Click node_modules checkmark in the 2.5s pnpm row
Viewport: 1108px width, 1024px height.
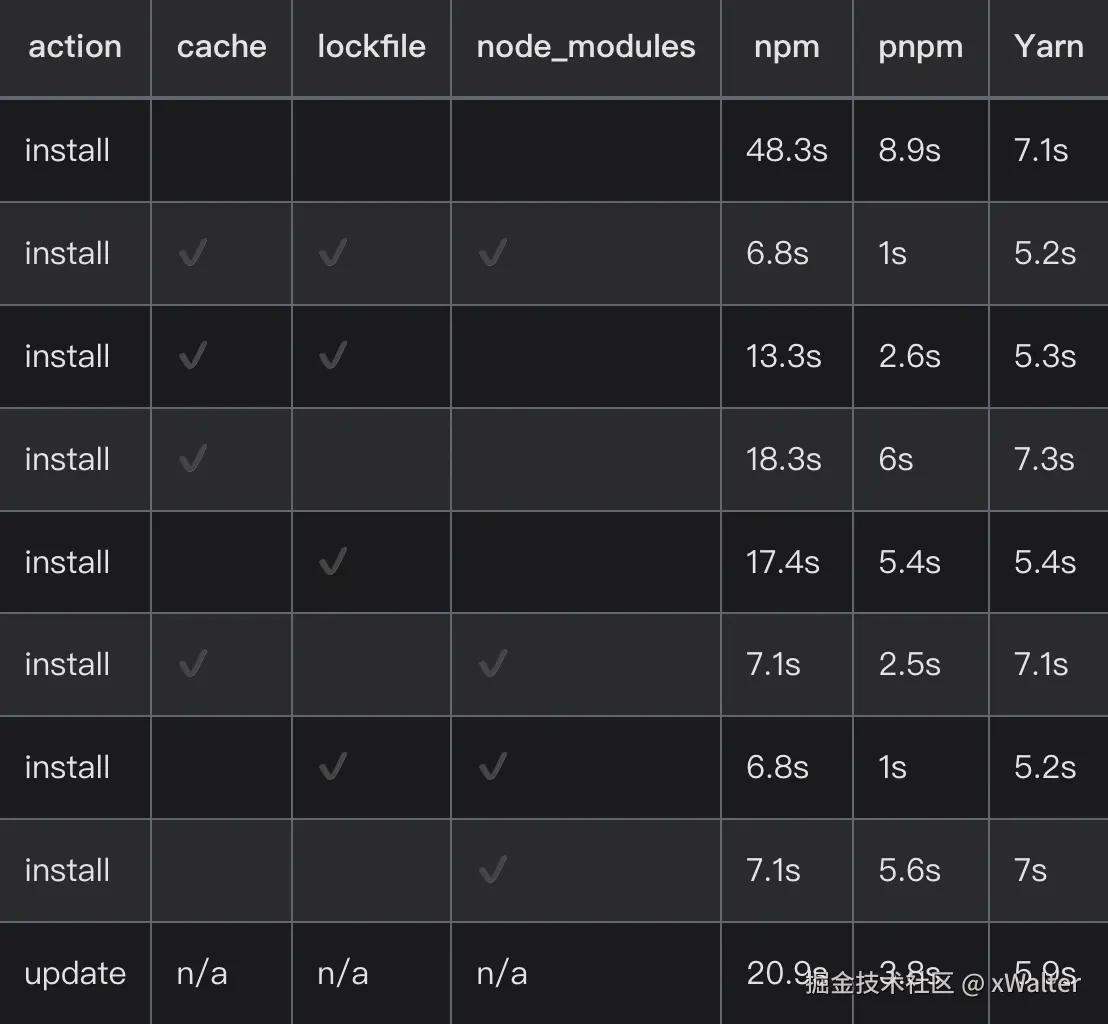tap(492, 665)
